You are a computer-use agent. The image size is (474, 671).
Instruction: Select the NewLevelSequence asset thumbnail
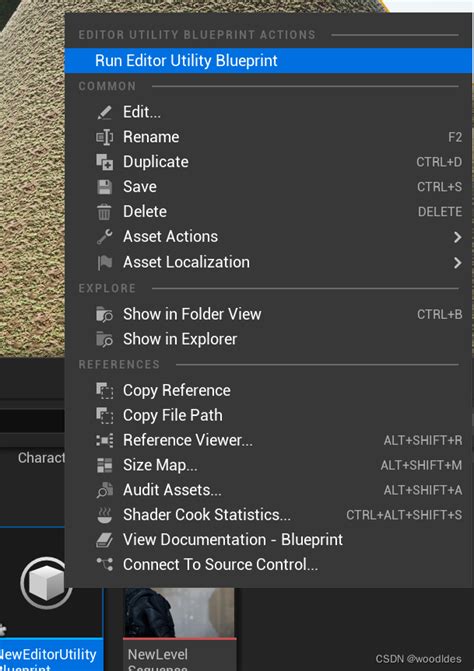[x=179, y=629]
